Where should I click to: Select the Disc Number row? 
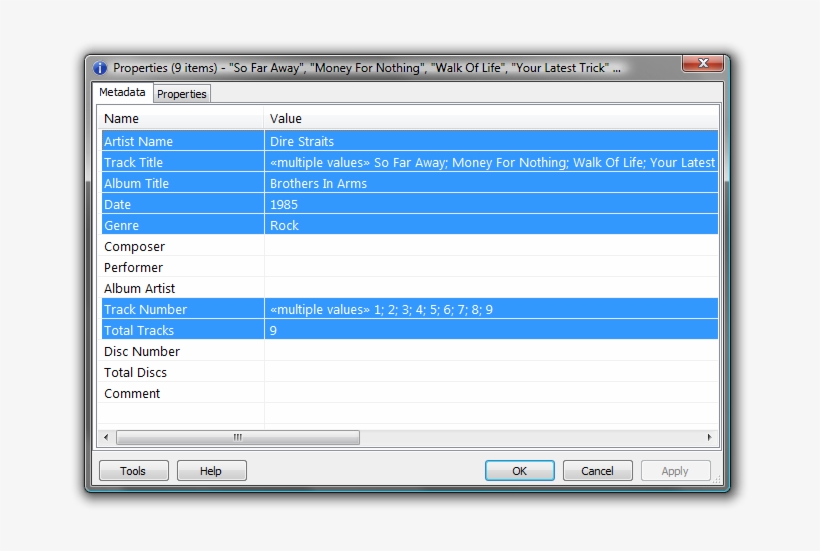pos(410,351)
